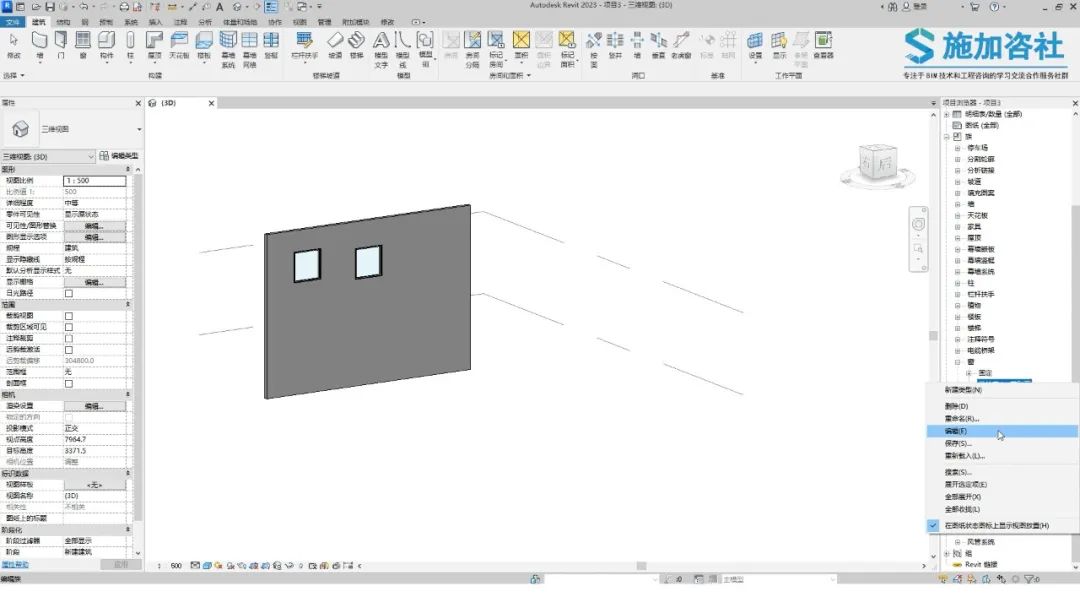Toggle the Sun Path (日光路径) checkbox

tap(69, 293)
